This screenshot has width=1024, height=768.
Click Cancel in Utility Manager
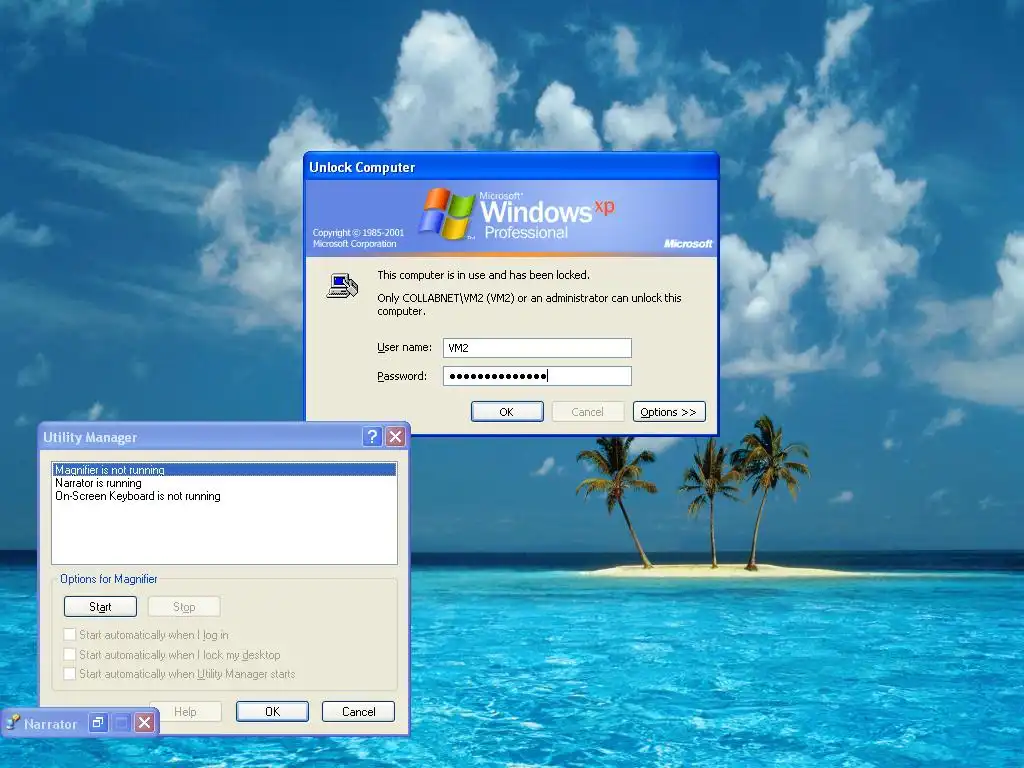click(359, 711)
